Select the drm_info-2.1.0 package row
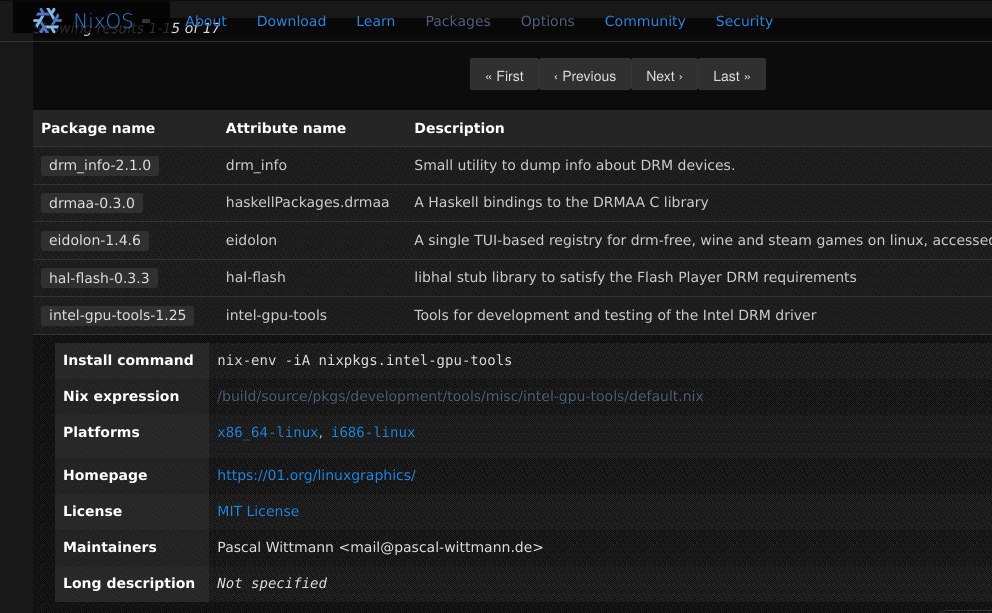Screen dimensions: 992x613 tap(100, 165)
